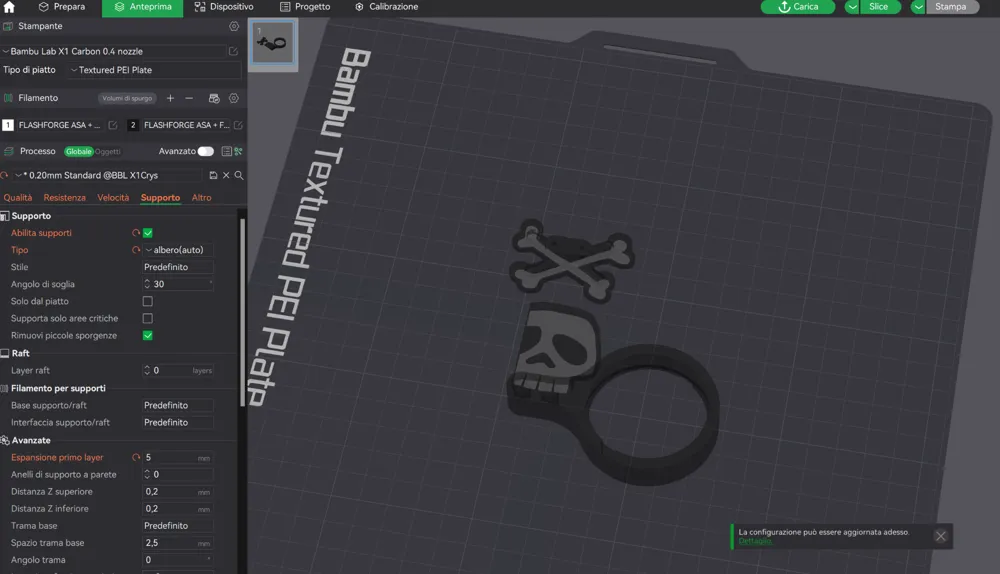Viewport: 1000px width, 574px height.
Task: Open the Qualità settings tab
Action: point(18,198)
